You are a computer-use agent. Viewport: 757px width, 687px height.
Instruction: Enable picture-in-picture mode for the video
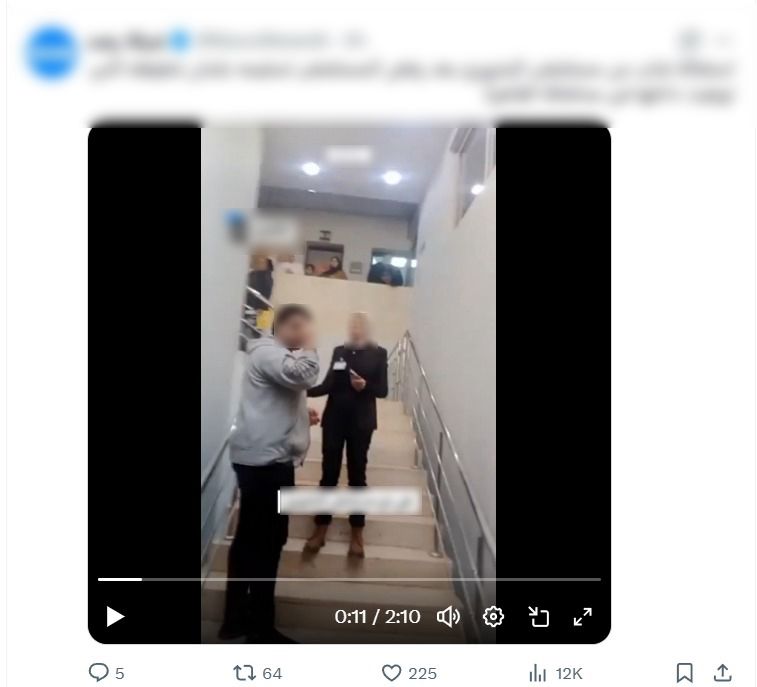tap(538, 617)
